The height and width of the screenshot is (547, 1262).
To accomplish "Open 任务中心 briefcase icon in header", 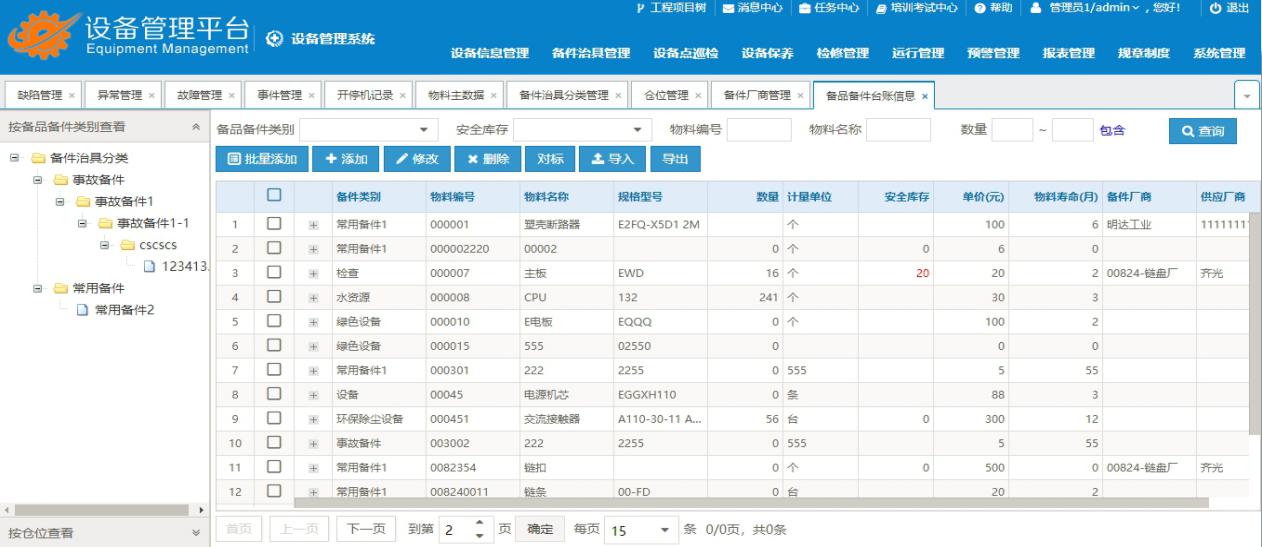I will pyautogui.click(x=805, y=9).
